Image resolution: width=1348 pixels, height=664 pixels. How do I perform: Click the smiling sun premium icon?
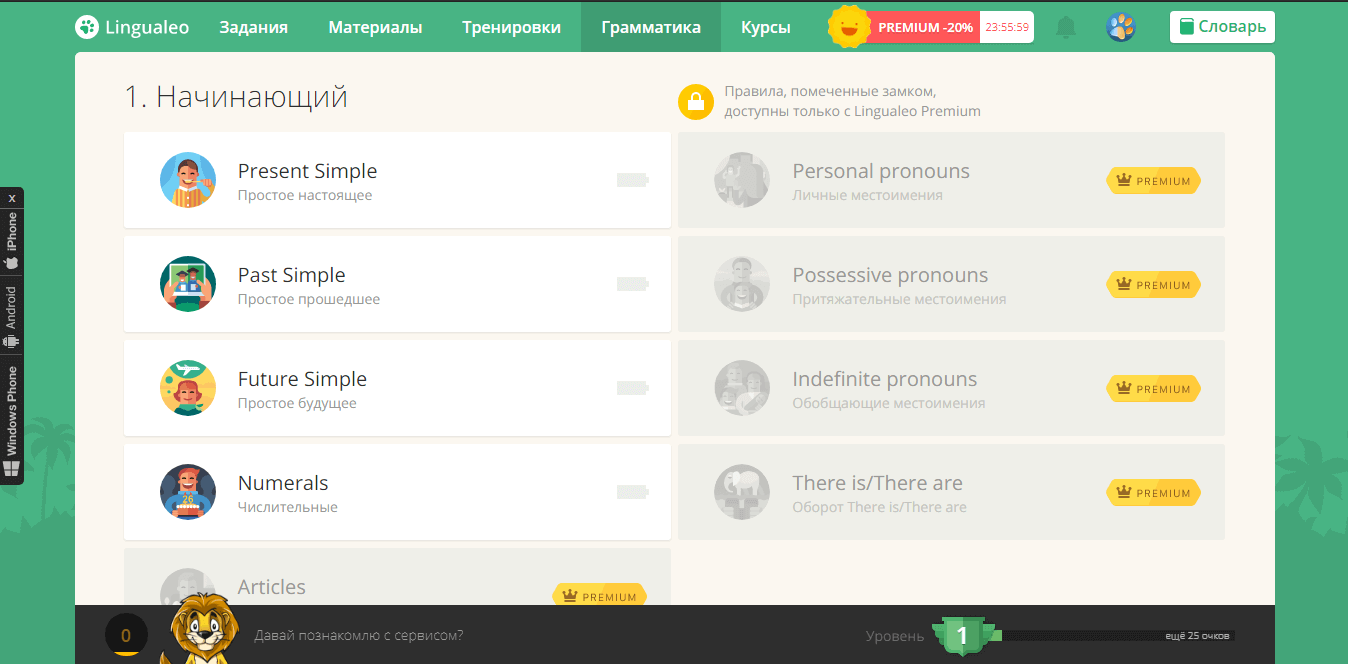click(849, 27)
